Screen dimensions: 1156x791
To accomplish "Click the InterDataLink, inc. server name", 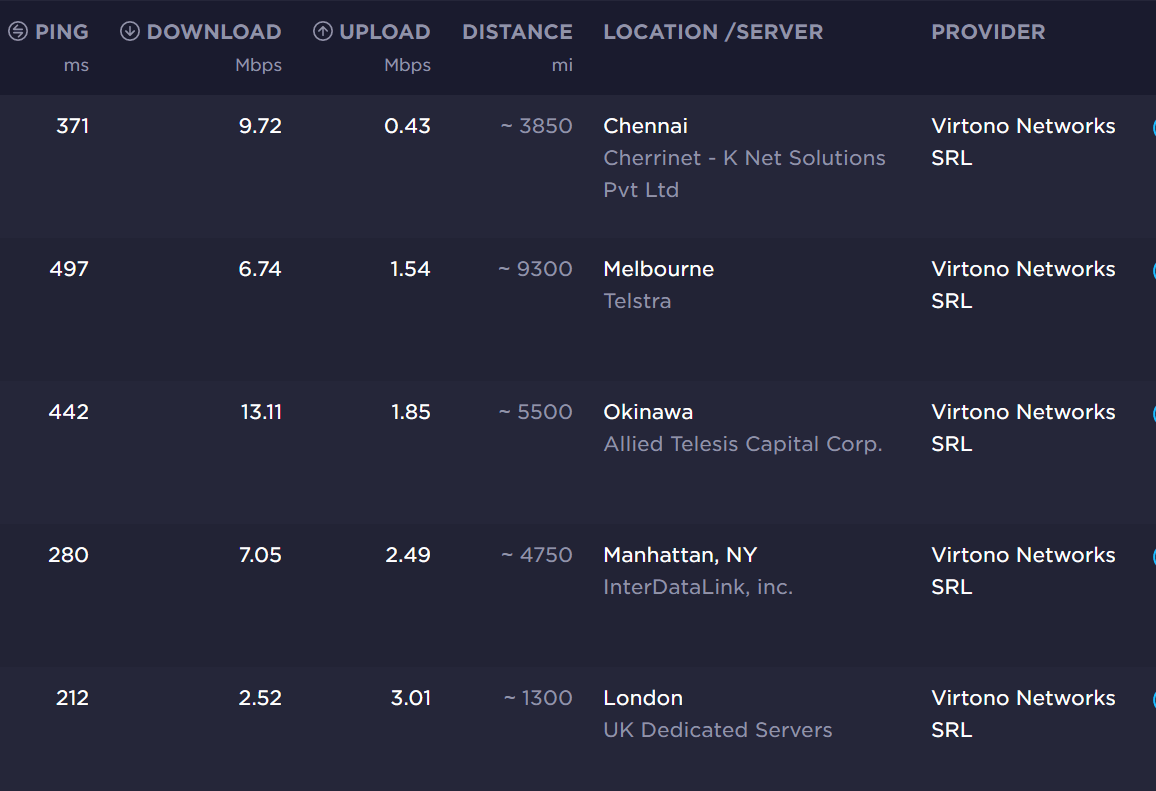I will [697, 588].
